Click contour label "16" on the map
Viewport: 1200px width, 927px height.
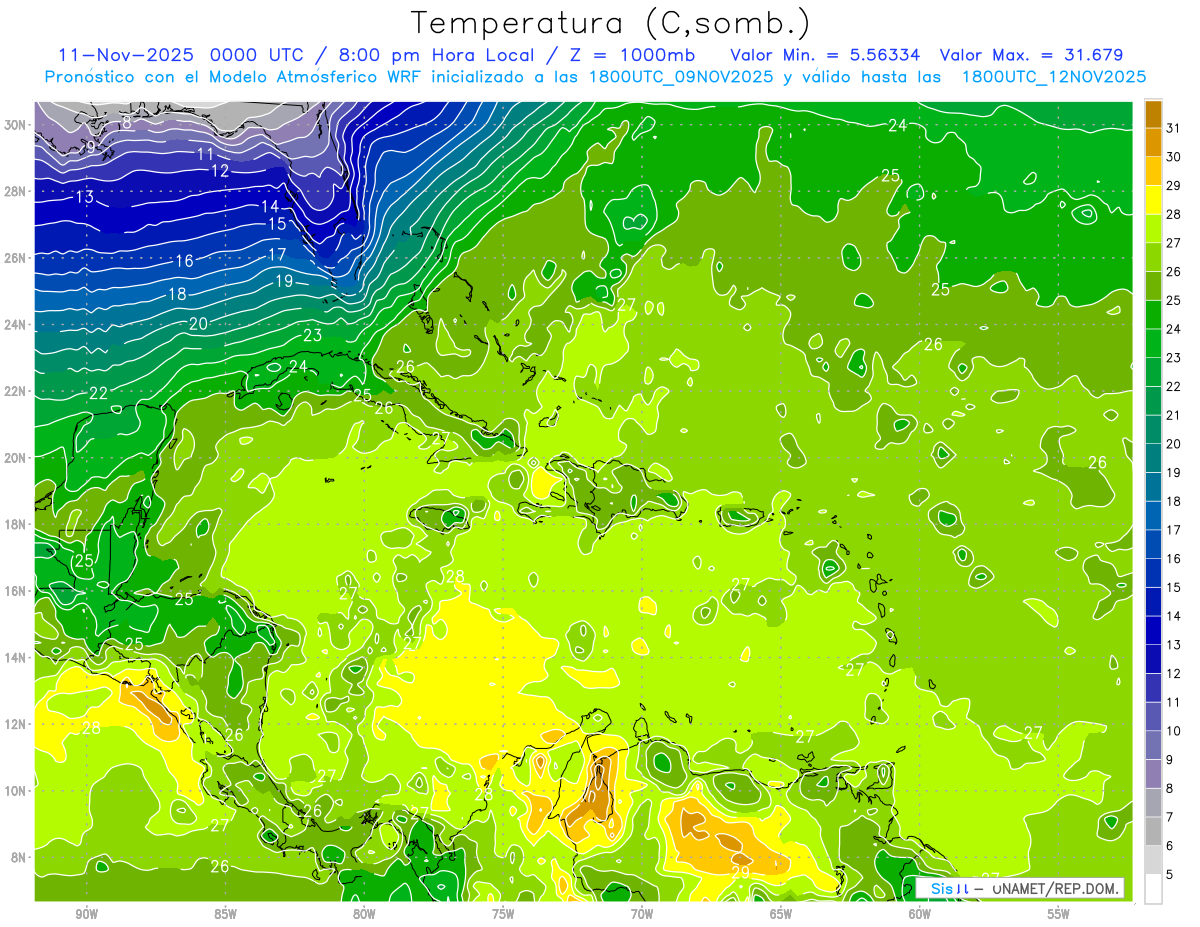[x=184, y=261]
